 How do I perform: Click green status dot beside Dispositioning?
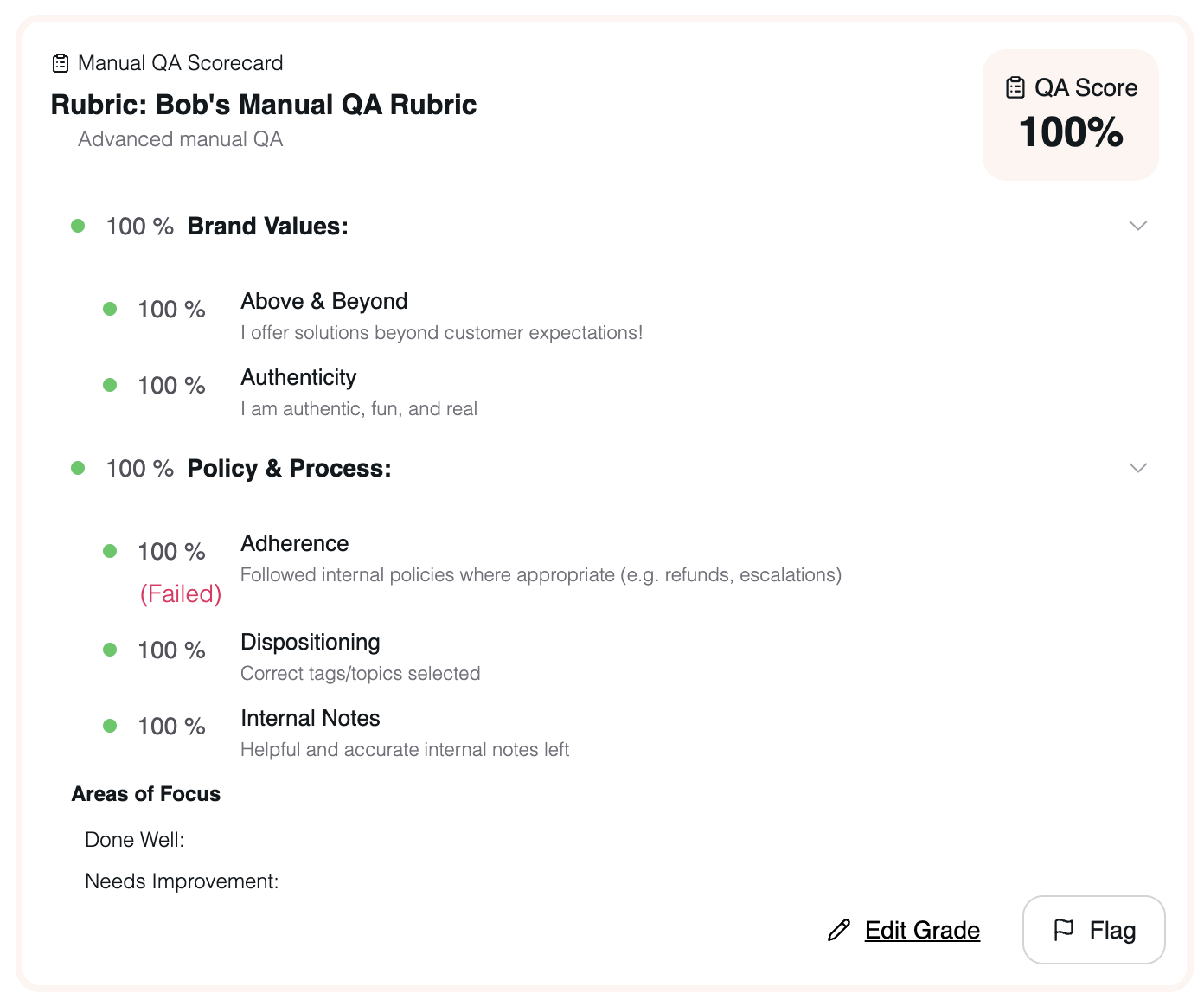(110, 650)
